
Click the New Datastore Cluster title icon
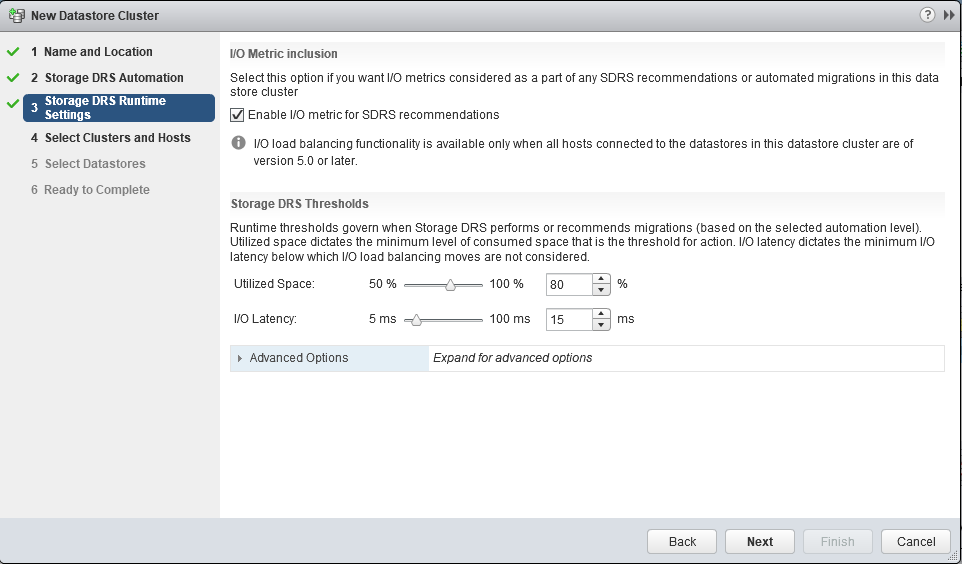pyautogui.click(x=16, y=16)
